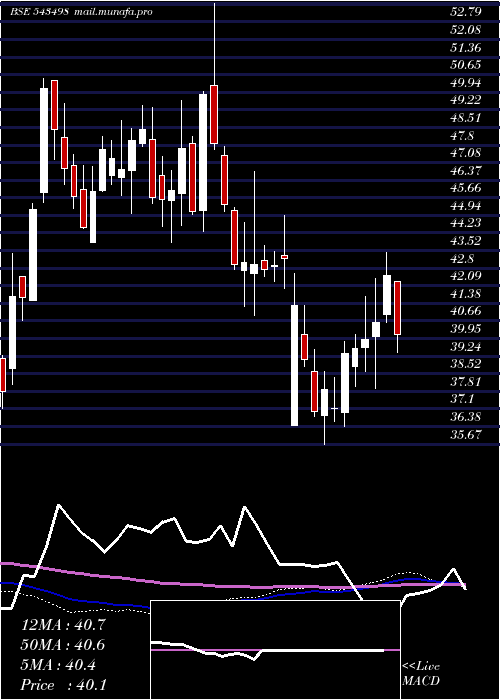Viewport: 500px width, 700px height.
Task: Select the 48.51 price axis label
Action: [x=466, y=117]
